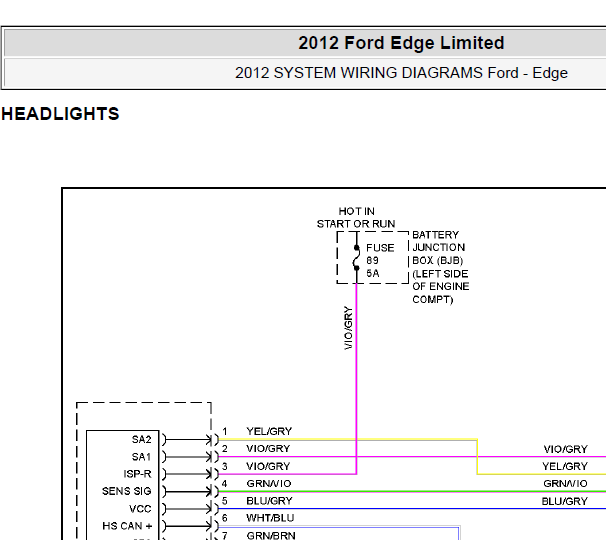Viewport: 606px width, 540px height.
Task: Click the vertical VIO/GRY label below the fuse
Action: [348, 328]
